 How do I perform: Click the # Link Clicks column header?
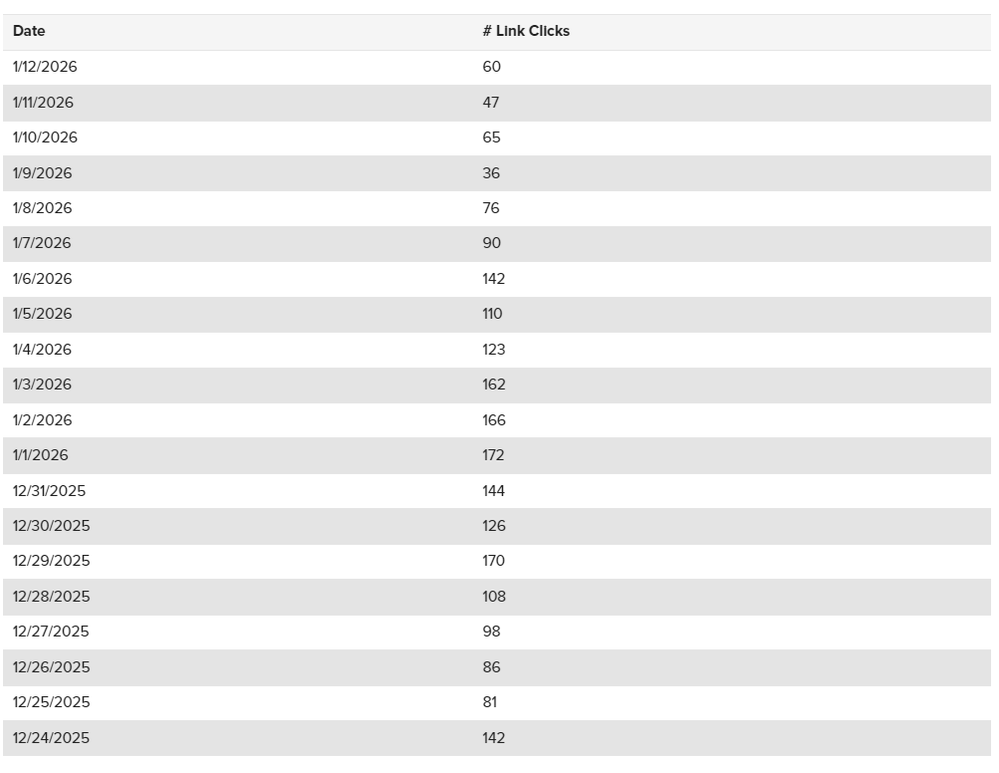pos(525,31)
